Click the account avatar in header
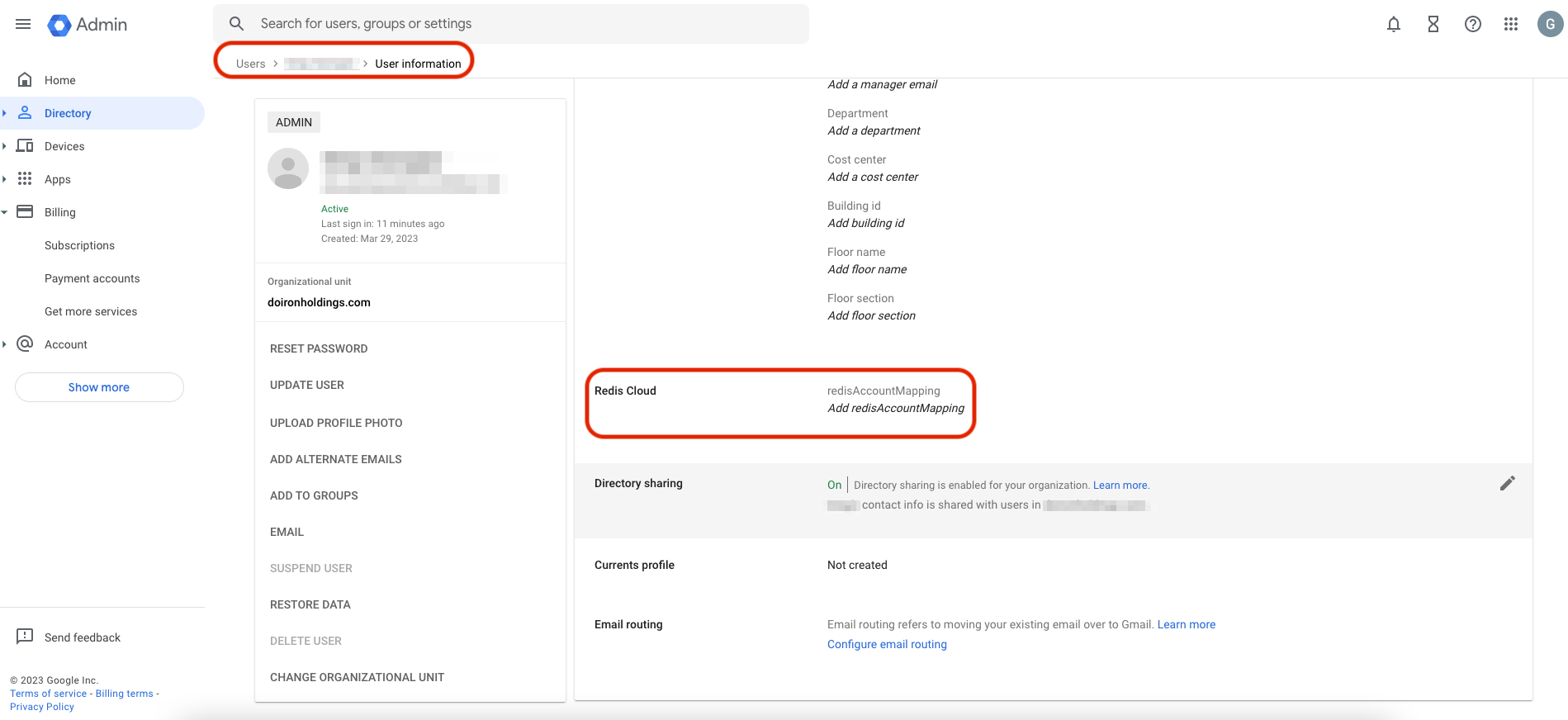1568x720 pixels. point(1550,24)
